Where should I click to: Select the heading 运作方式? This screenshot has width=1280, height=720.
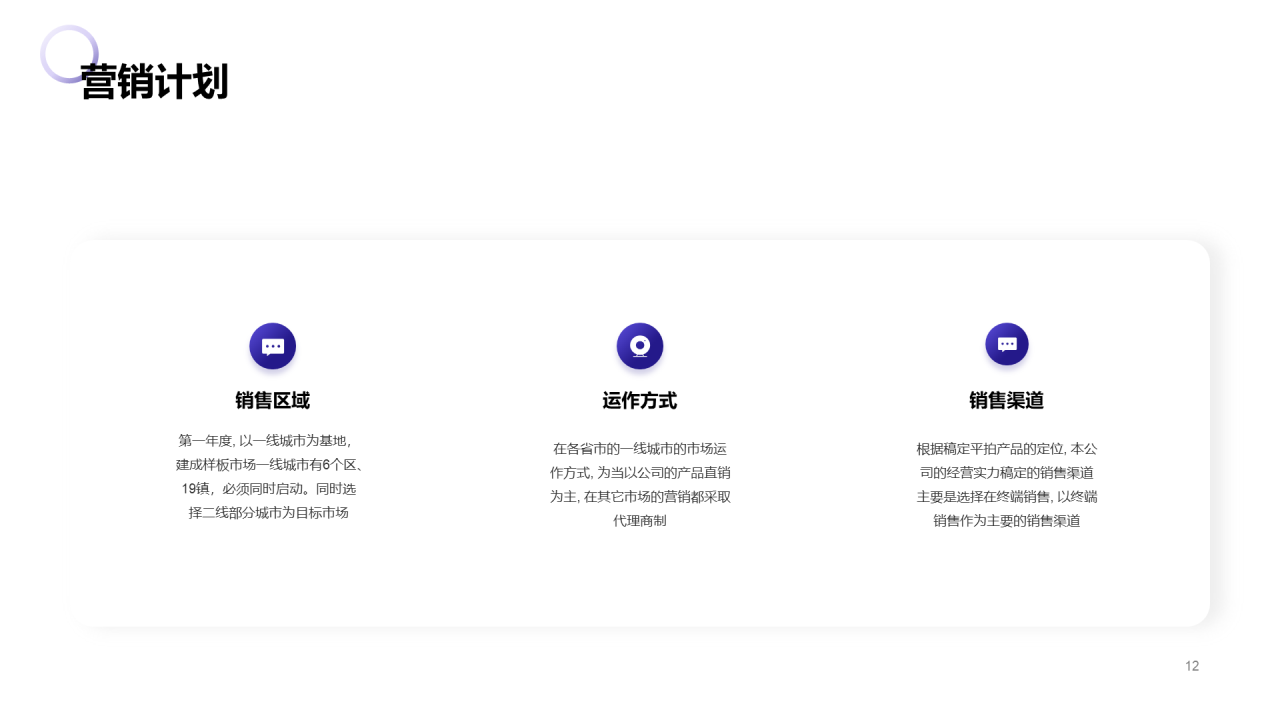[x=640, y=401]
